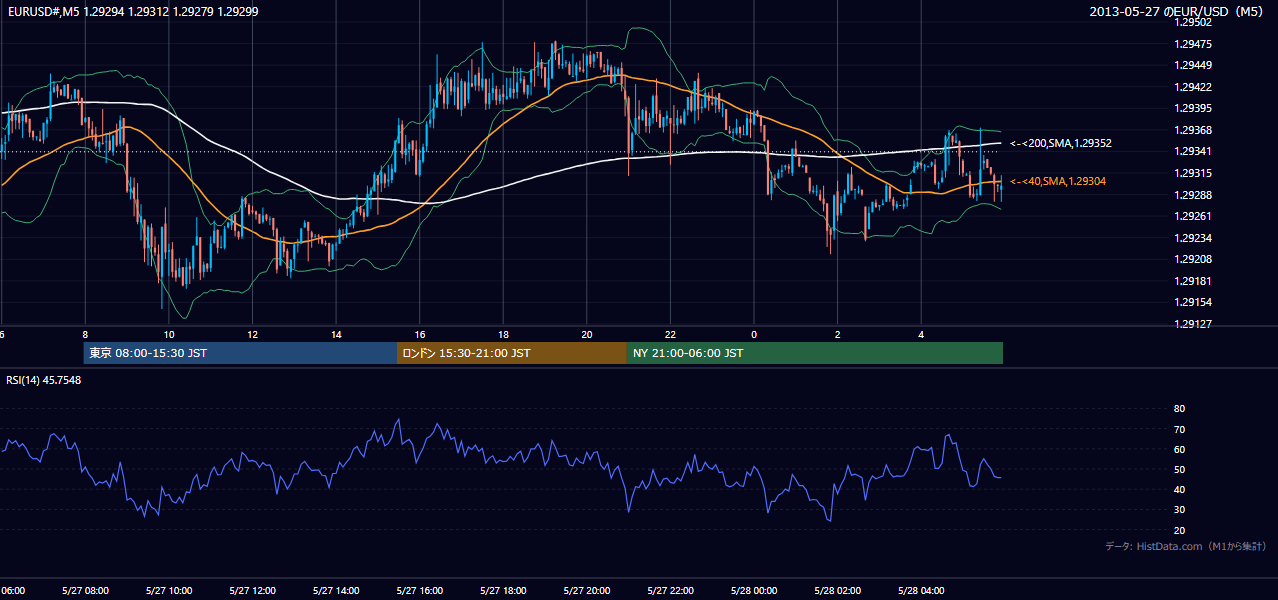1278x600 pixels.
Task: Click hour tick 2 under price chart
Action: tap(838, 335)
